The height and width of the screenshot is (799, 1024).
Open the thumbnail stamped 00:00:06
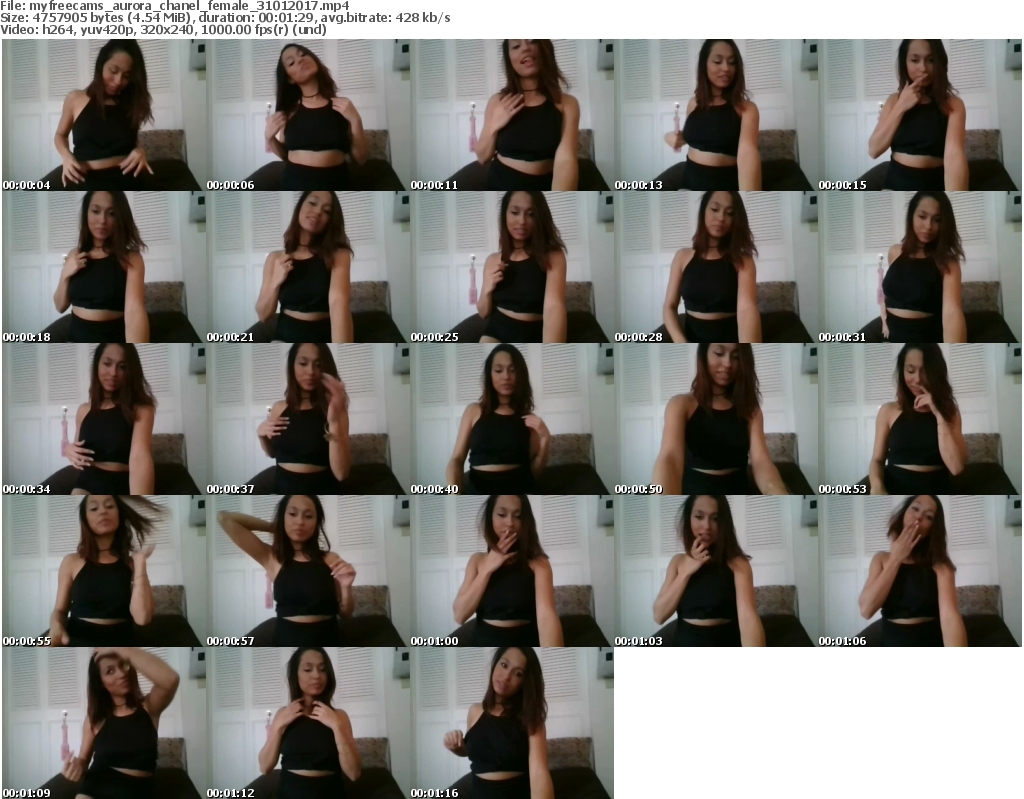coord(308,114)
